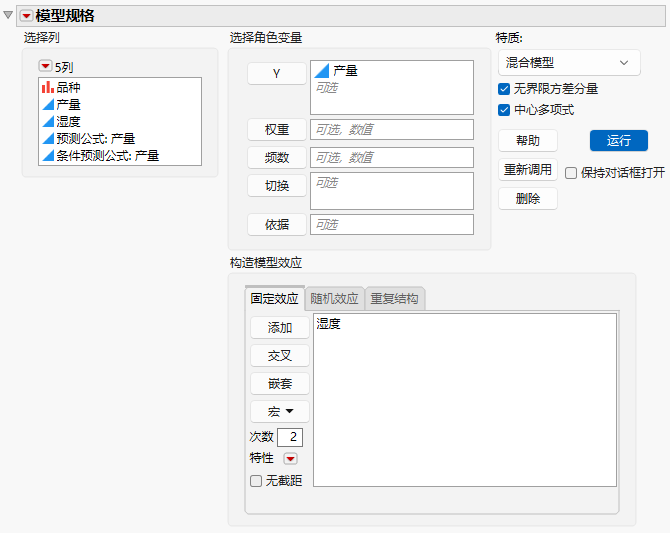
Task: Select 湿度 in the column list
Action: [x=68, y=121]
